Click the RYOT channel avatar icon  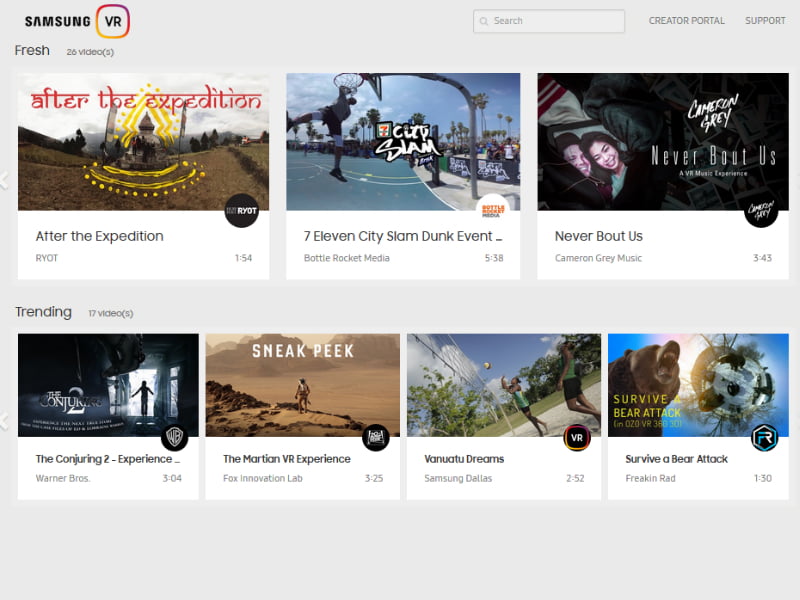[241, 210]
